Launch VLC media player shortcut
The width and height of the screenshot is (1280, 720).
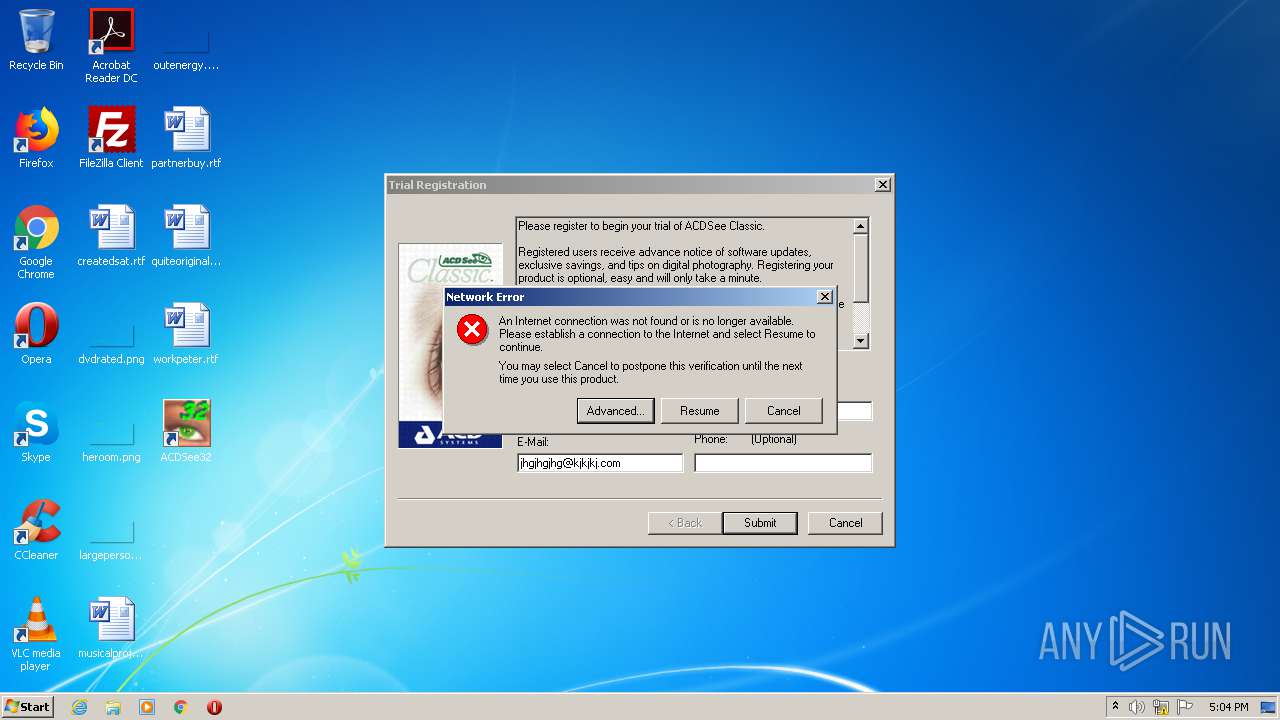click(36, 634)
